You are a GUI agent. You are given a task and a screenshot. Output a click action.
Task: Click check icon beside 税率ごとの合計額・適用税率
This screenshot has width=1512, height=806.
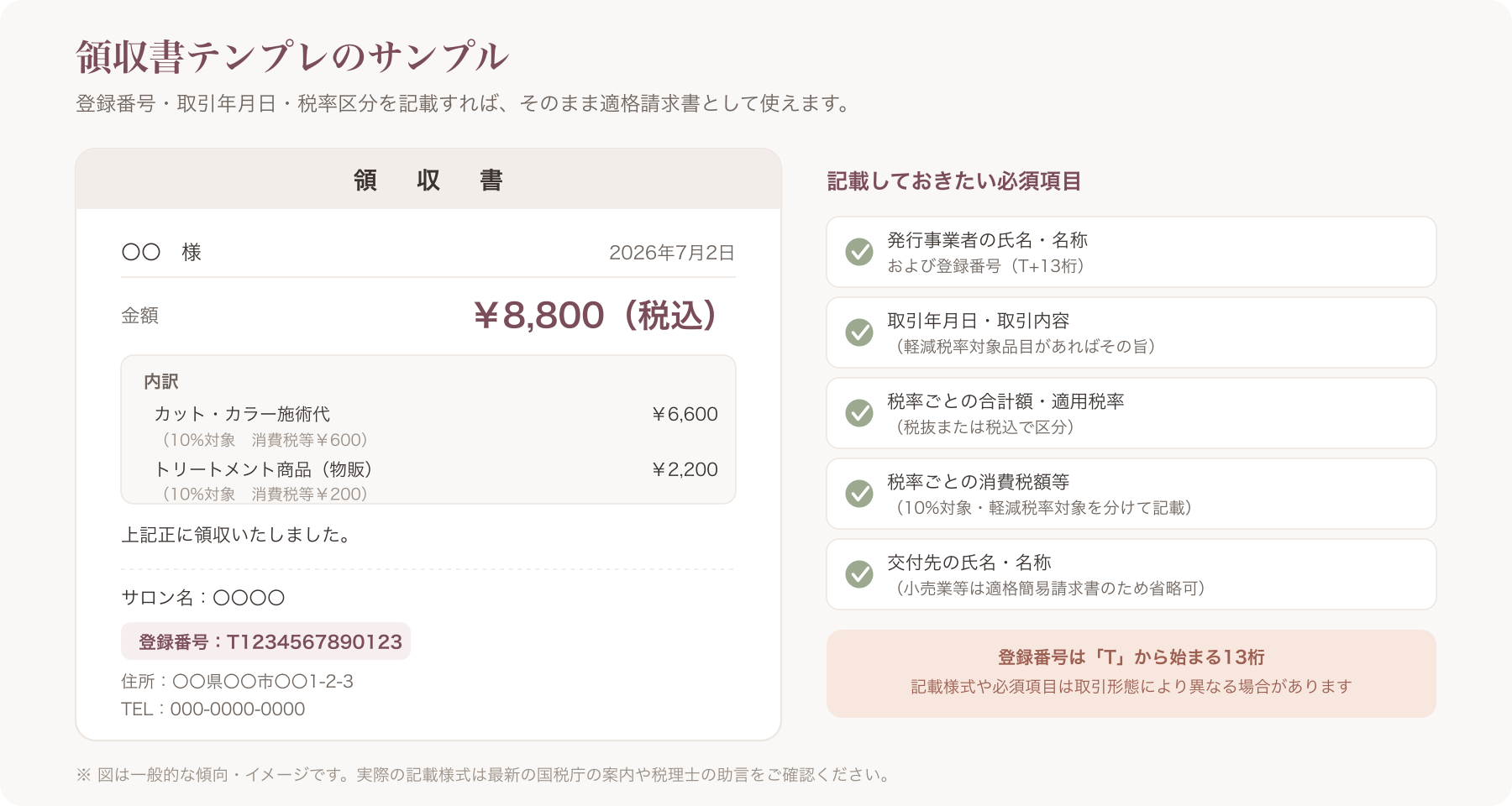point(858,413)
